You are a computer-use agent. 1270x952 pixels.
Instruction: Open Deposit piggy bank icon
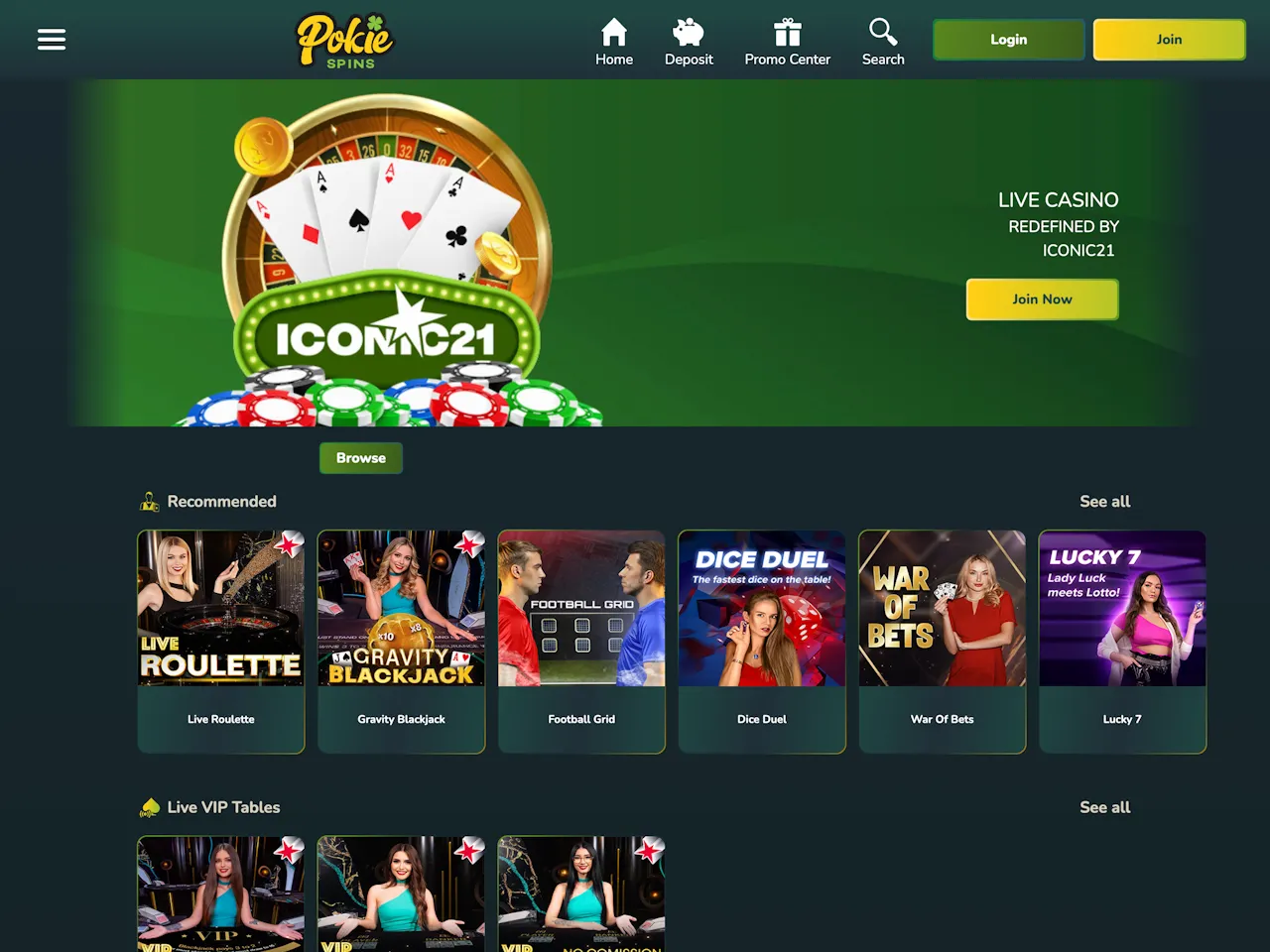point(689,32)
